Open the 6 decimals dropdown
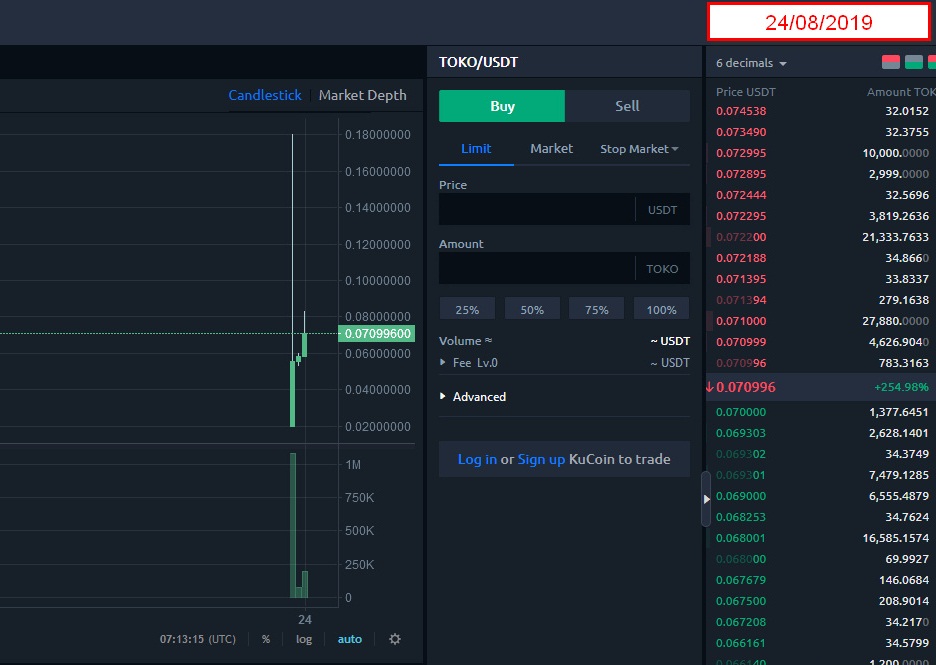The image size is (936, 665). pyautogui.click(x=751, y=63)
